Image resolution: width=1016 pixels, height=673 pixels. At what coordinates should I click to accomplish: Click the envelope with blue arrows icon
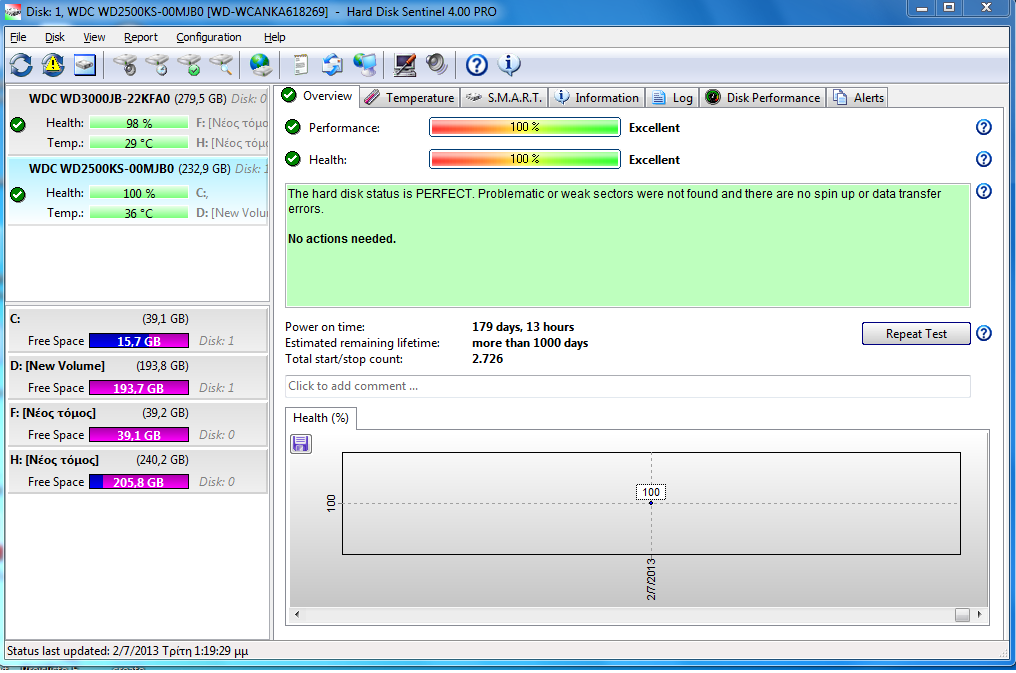pos(332,65)
